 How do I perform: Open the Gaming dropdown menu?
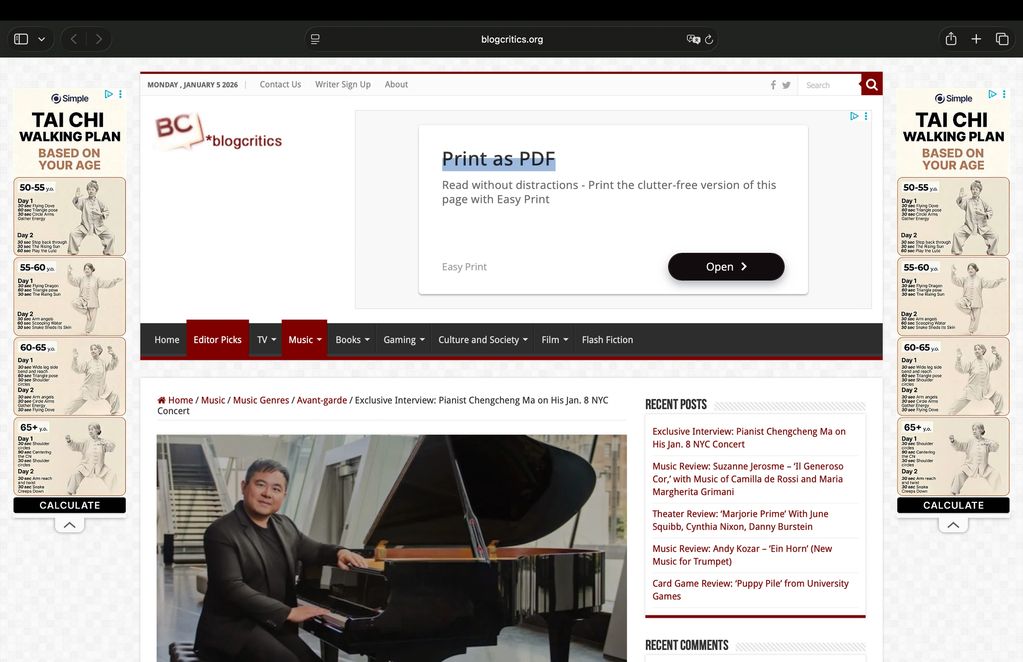tap(404, 340)
